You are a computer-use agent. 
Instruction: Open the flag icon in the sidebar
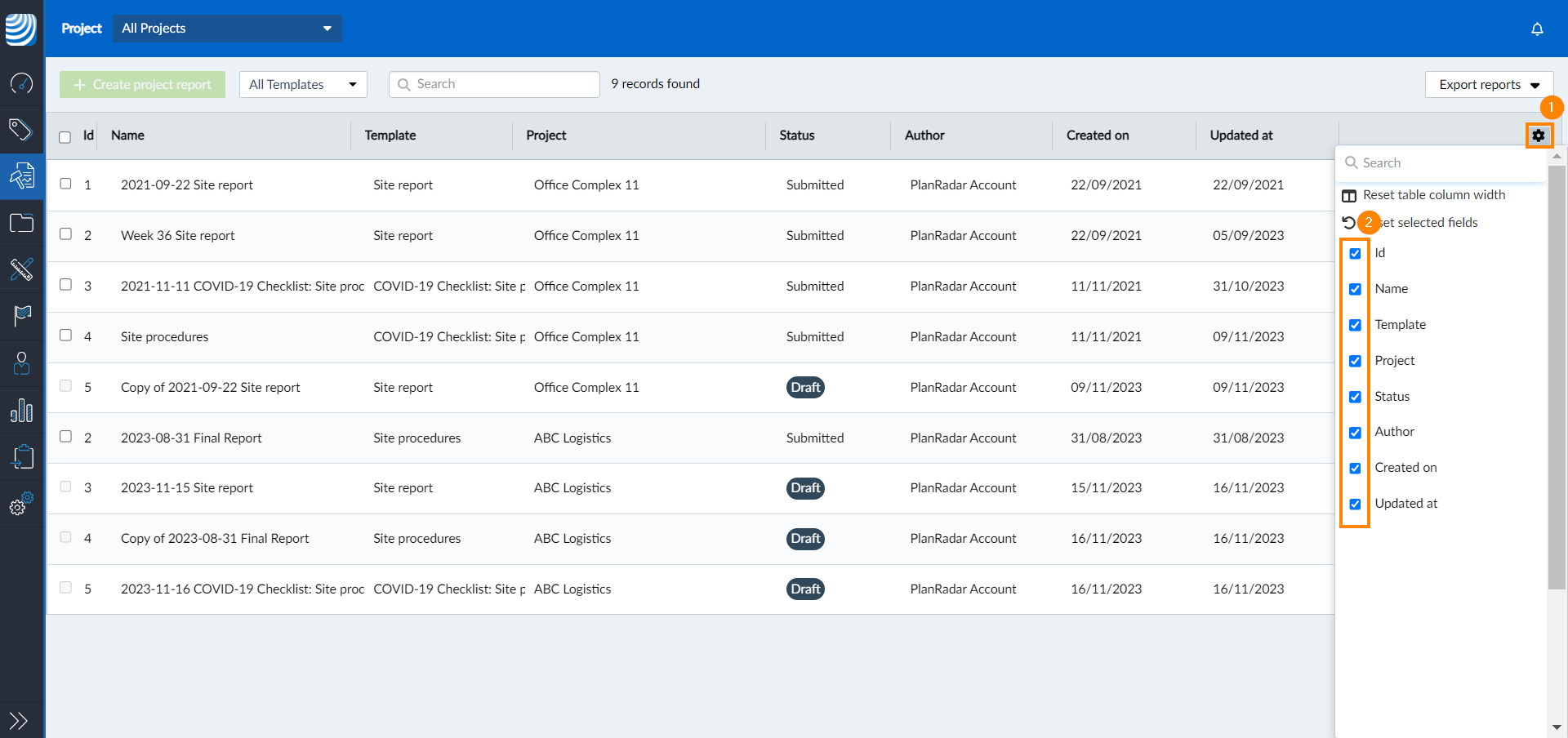click(22, 316)
